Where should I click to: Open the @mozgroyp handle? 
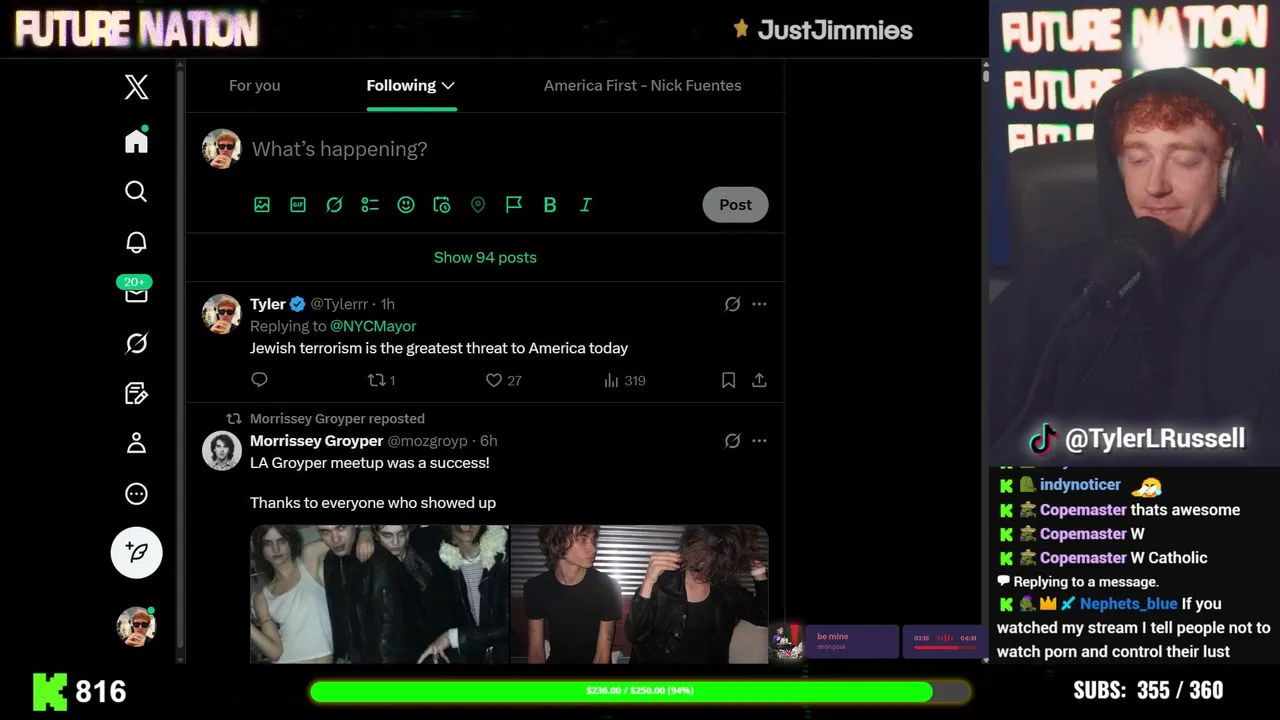427,441
